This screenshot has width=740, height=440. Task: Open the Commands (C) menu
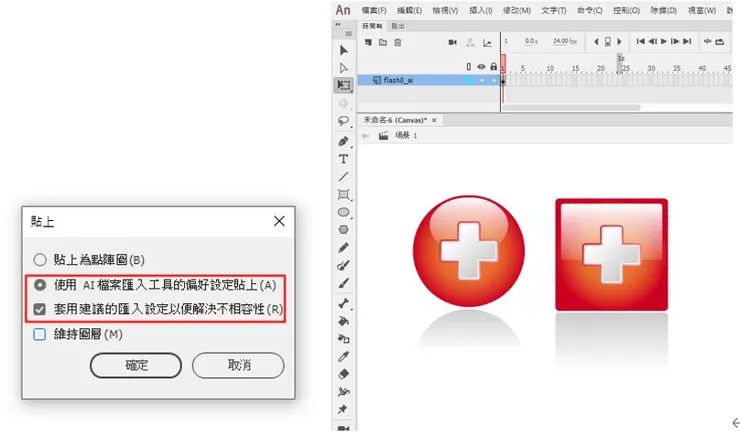pos(589,10)
